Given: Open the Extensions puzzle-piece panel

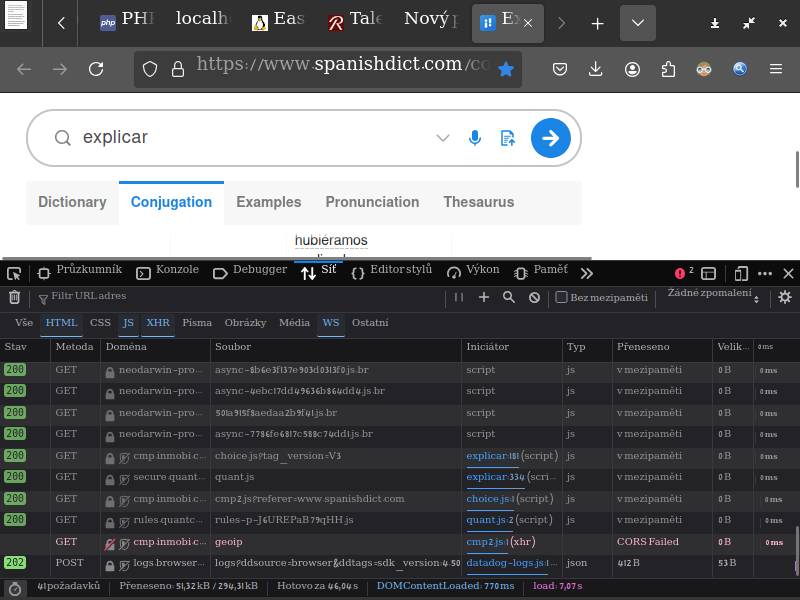Looking at the screenshot, I should (x=668, y=69).
